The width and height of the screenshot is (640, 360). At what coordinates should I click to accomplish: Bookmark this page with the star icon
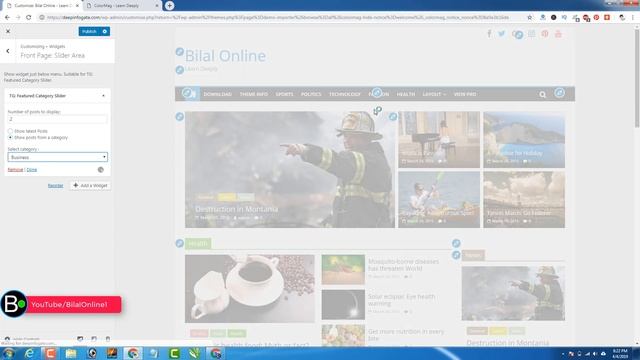point(529,18)
